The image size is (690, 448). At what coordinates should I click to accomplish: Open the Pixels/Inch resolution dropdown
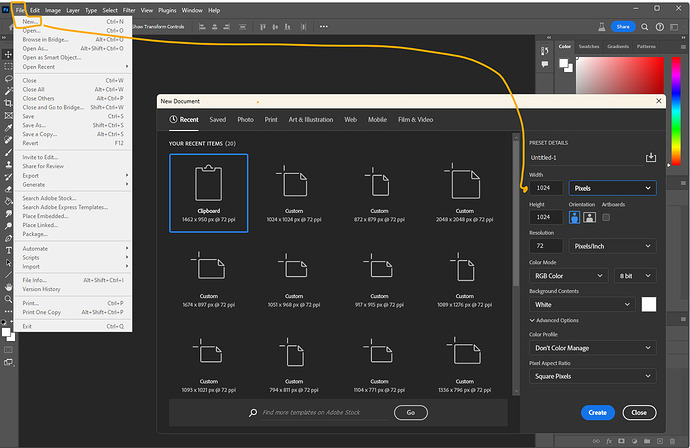612,246
